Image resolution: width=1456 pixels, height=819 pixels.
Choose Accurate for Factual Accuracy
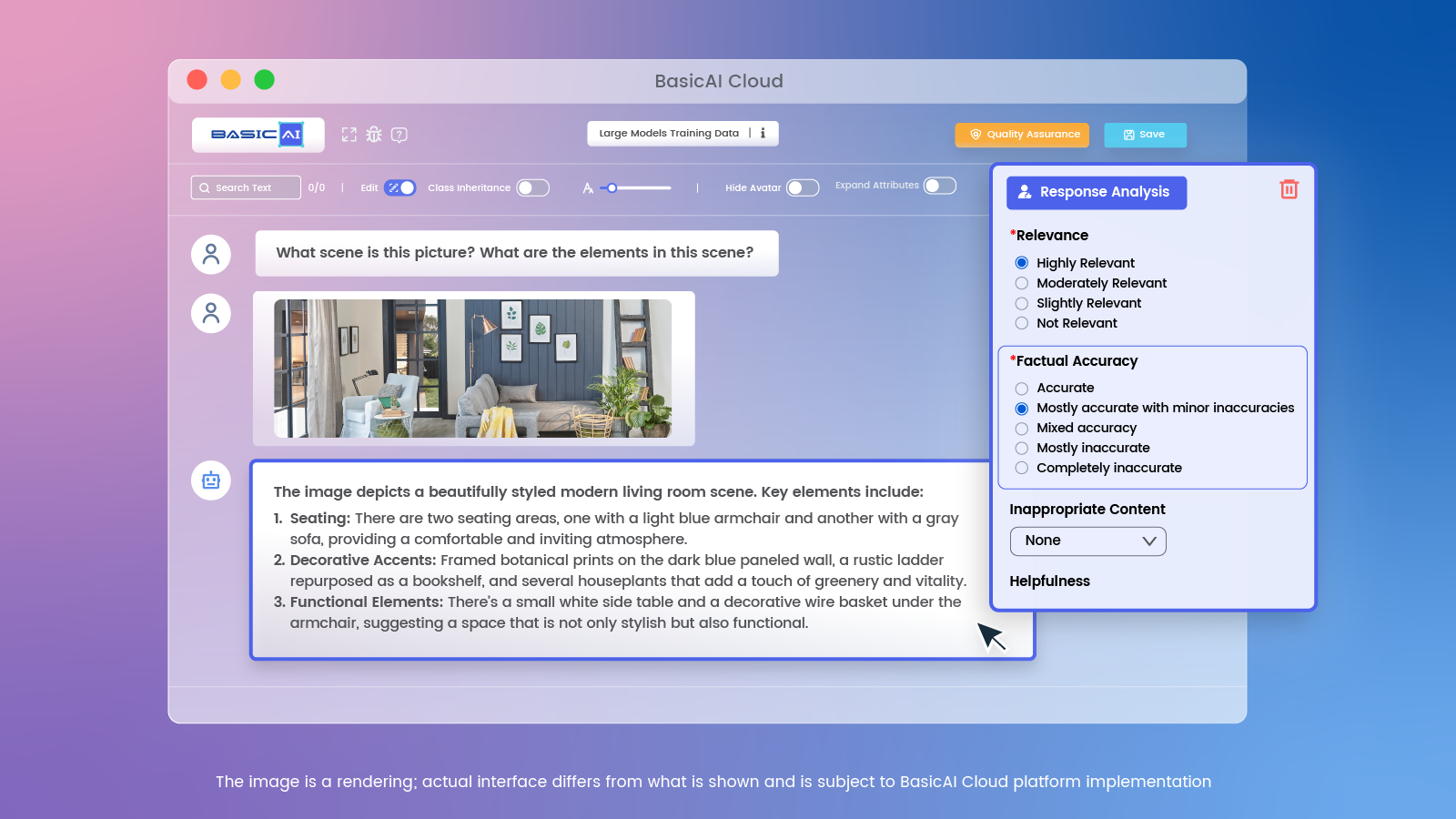click(1022, 388)
